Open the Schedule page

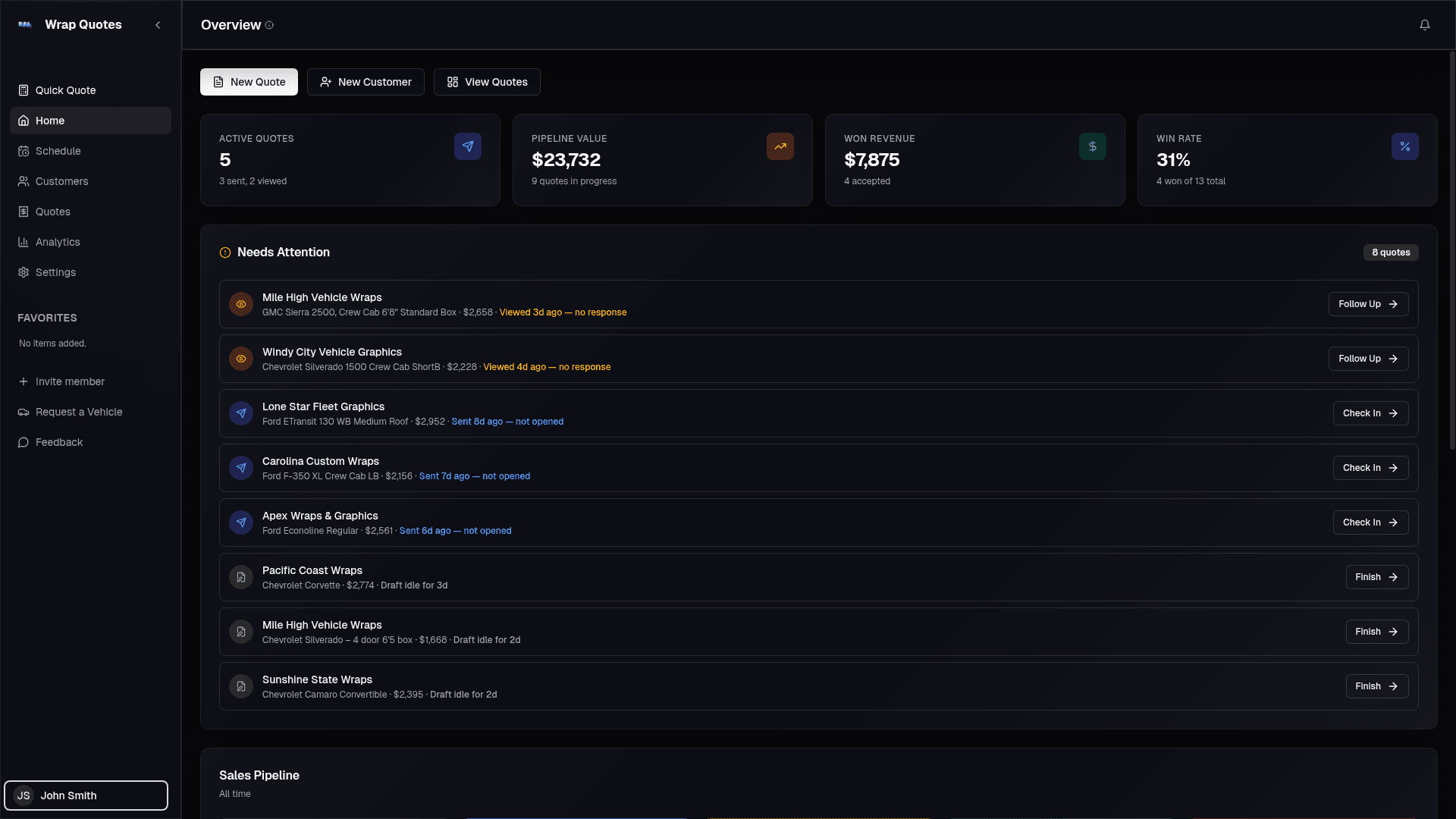tap(58, 151)
